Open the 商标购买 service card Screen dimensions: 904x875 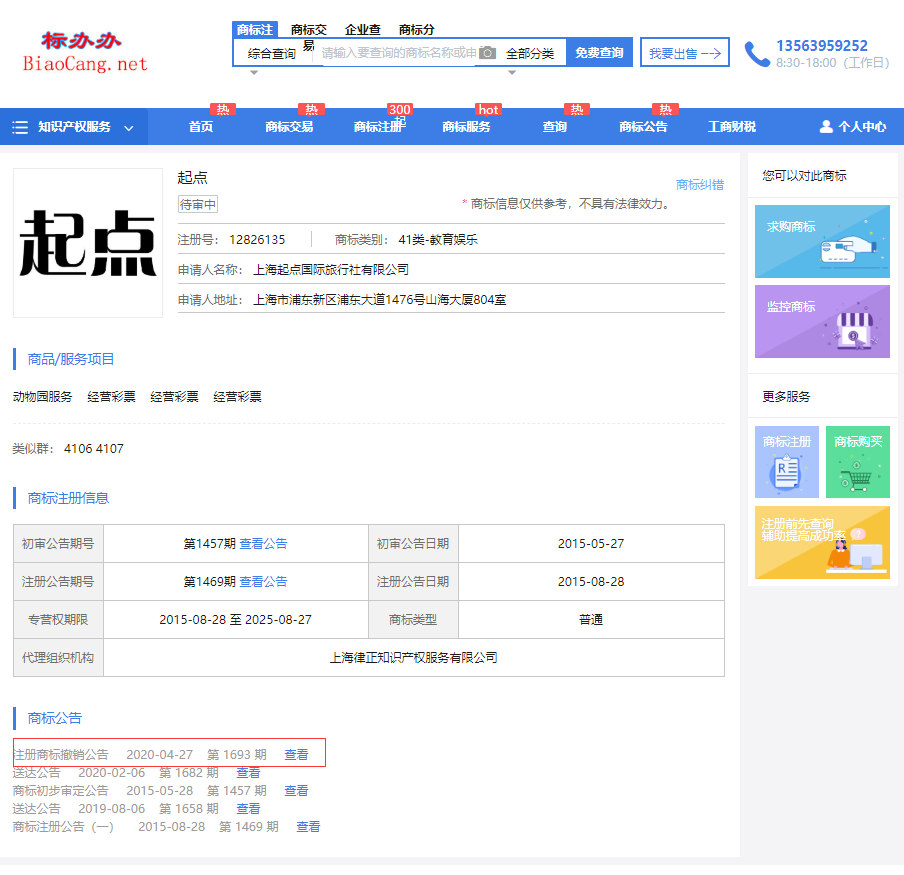858,462
